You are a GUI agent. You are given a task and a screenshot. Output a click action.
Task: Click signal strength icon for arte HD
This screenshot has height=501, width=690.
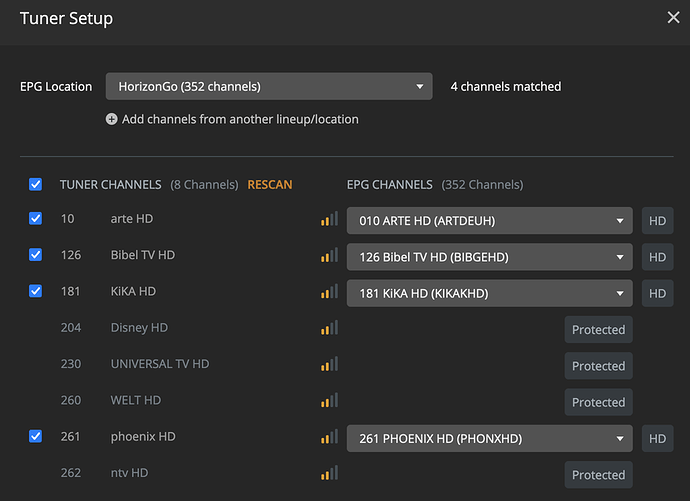coord(329,219)
